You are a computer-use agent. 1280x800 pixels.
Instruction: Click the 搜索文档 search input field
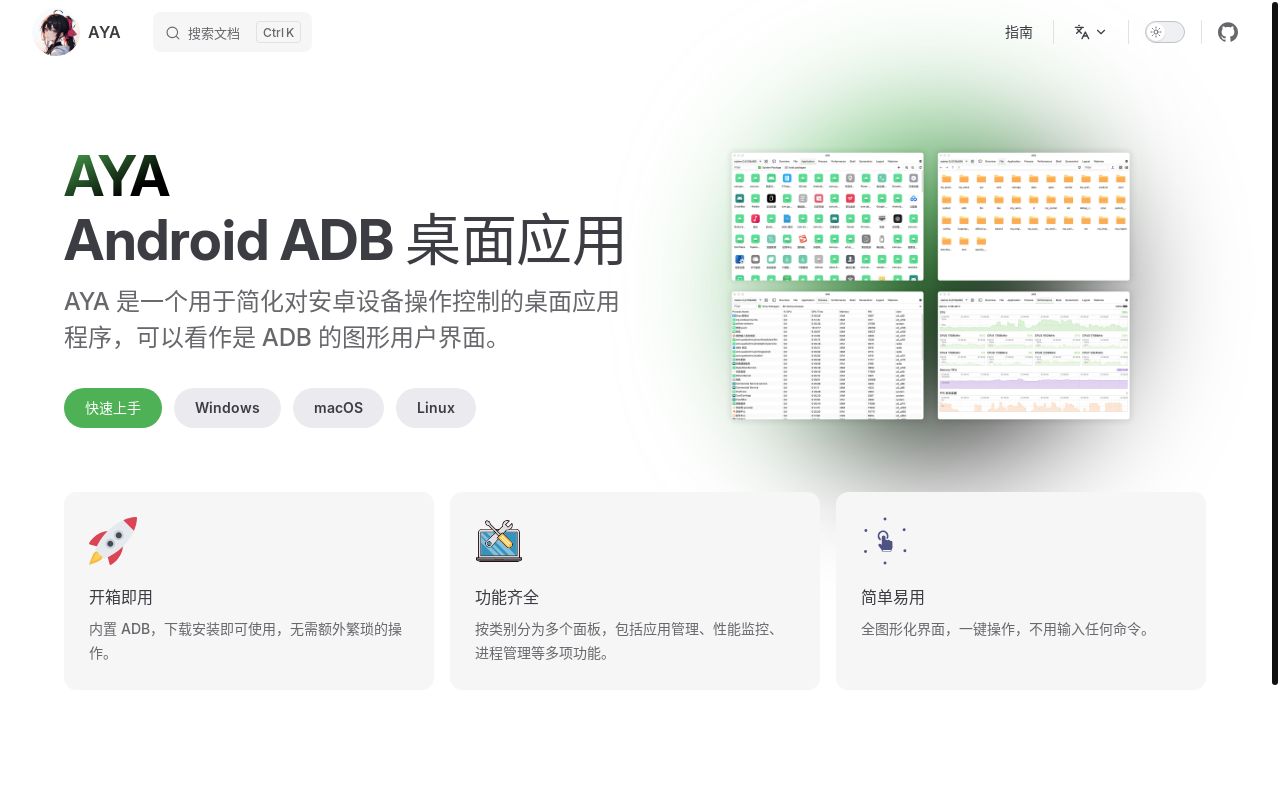(215, 32)
